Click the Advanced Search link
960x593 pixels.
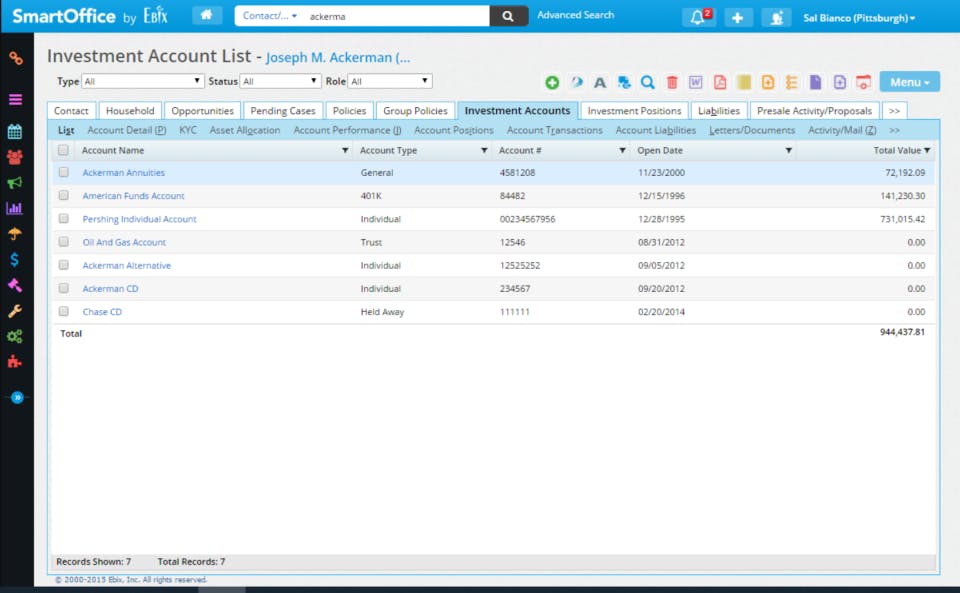(575, 15)
